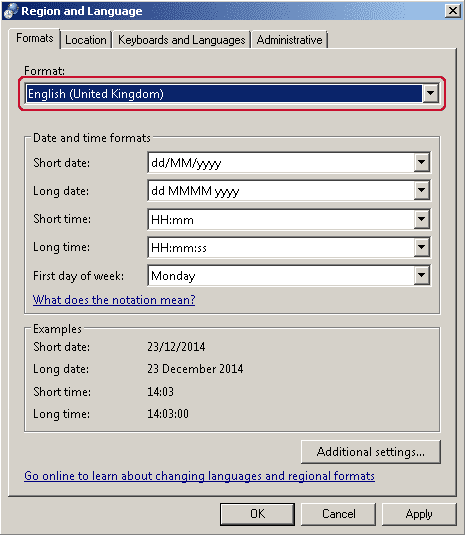Select the Formats tab
The width and height of the screenshot is (465, 535).
[x=34, y=38]
